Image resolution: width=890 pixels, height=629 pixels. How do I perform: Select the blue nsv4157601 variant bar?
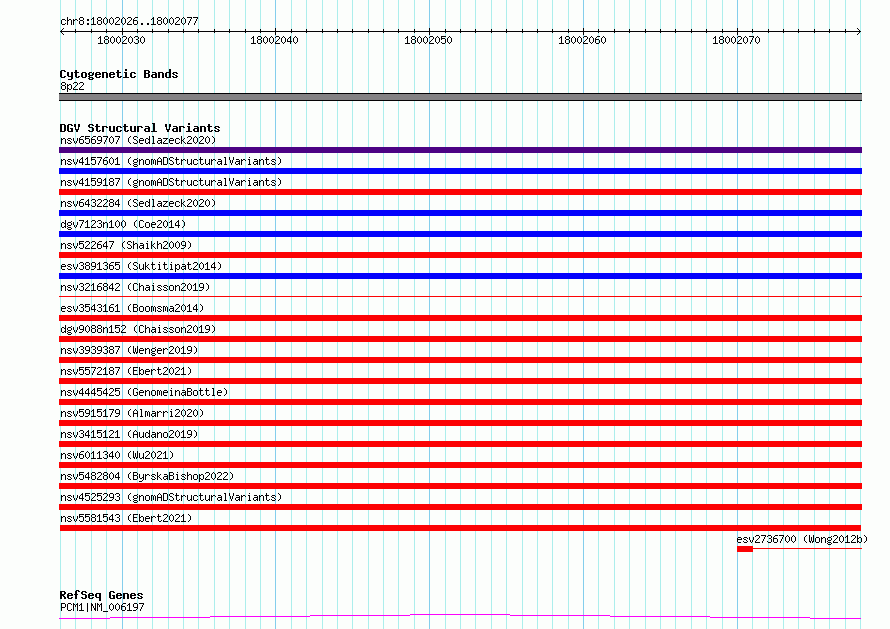tap(460, 171)
